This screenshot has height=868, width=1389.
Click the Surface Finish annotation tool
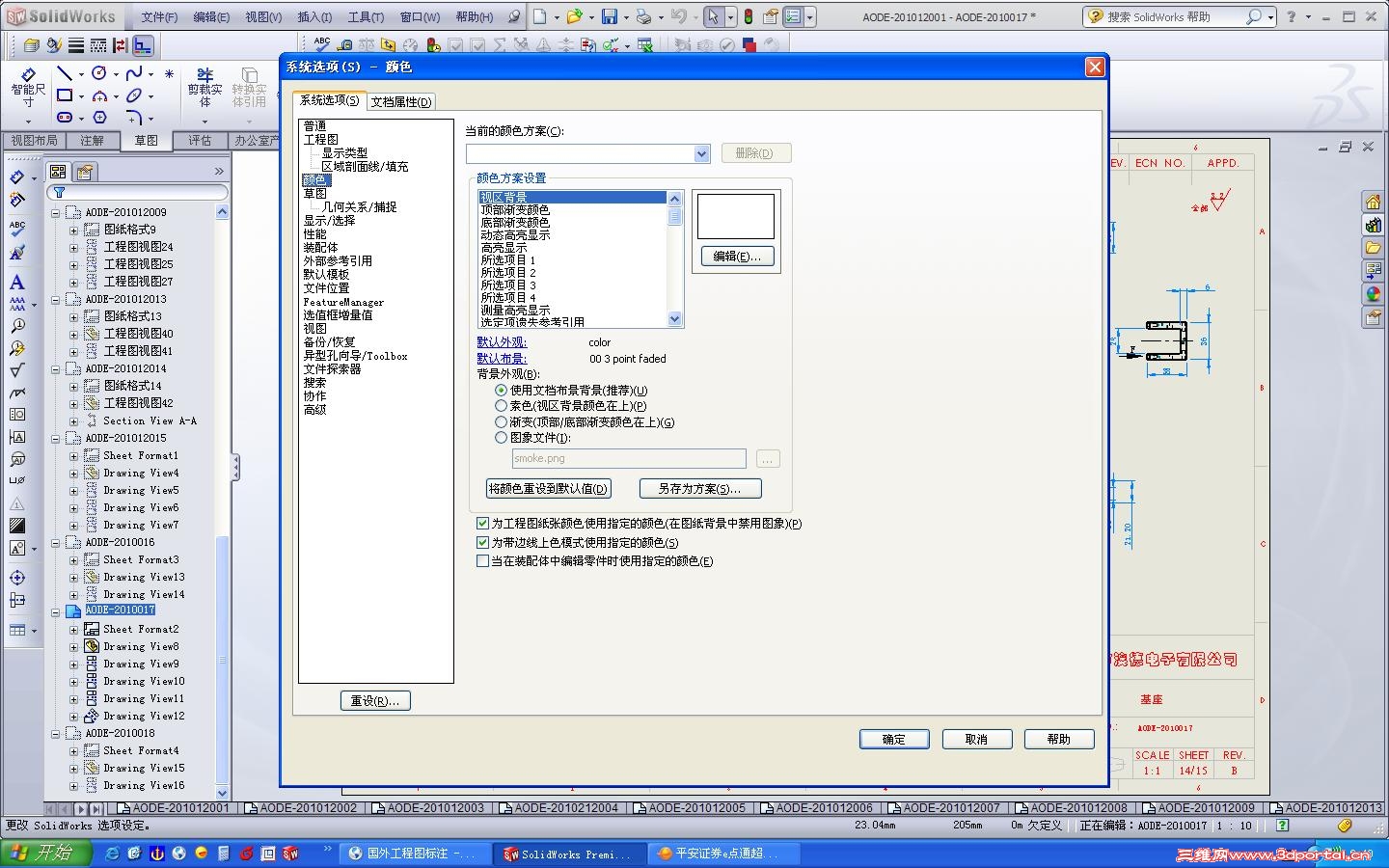(17, 371)
